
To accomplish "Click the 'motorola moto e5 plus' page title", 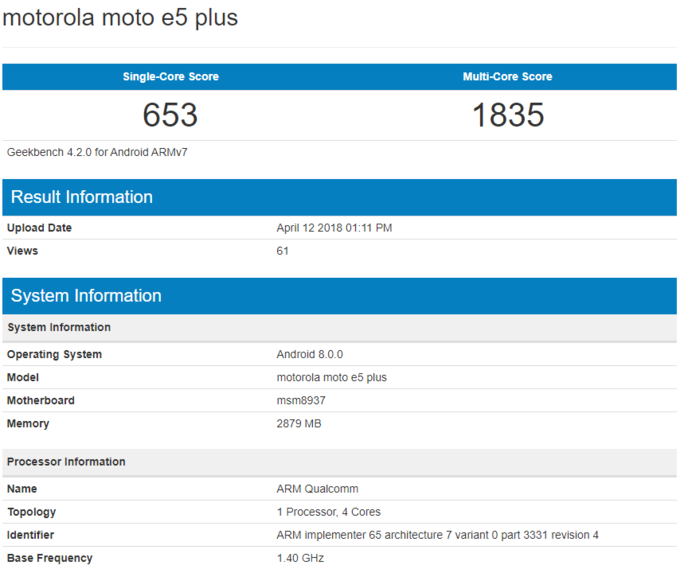I will pyautogui.click(x=121, y=18).
